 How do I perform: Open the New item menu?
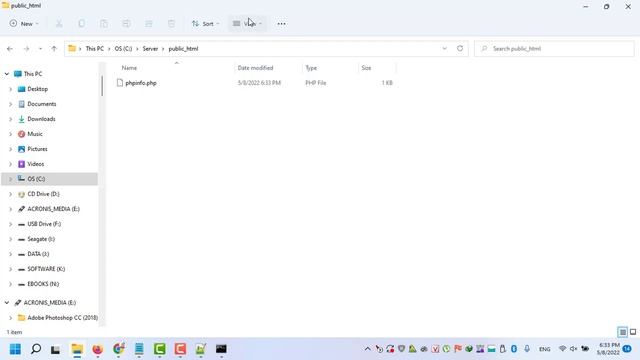click(x=24, y=24)
